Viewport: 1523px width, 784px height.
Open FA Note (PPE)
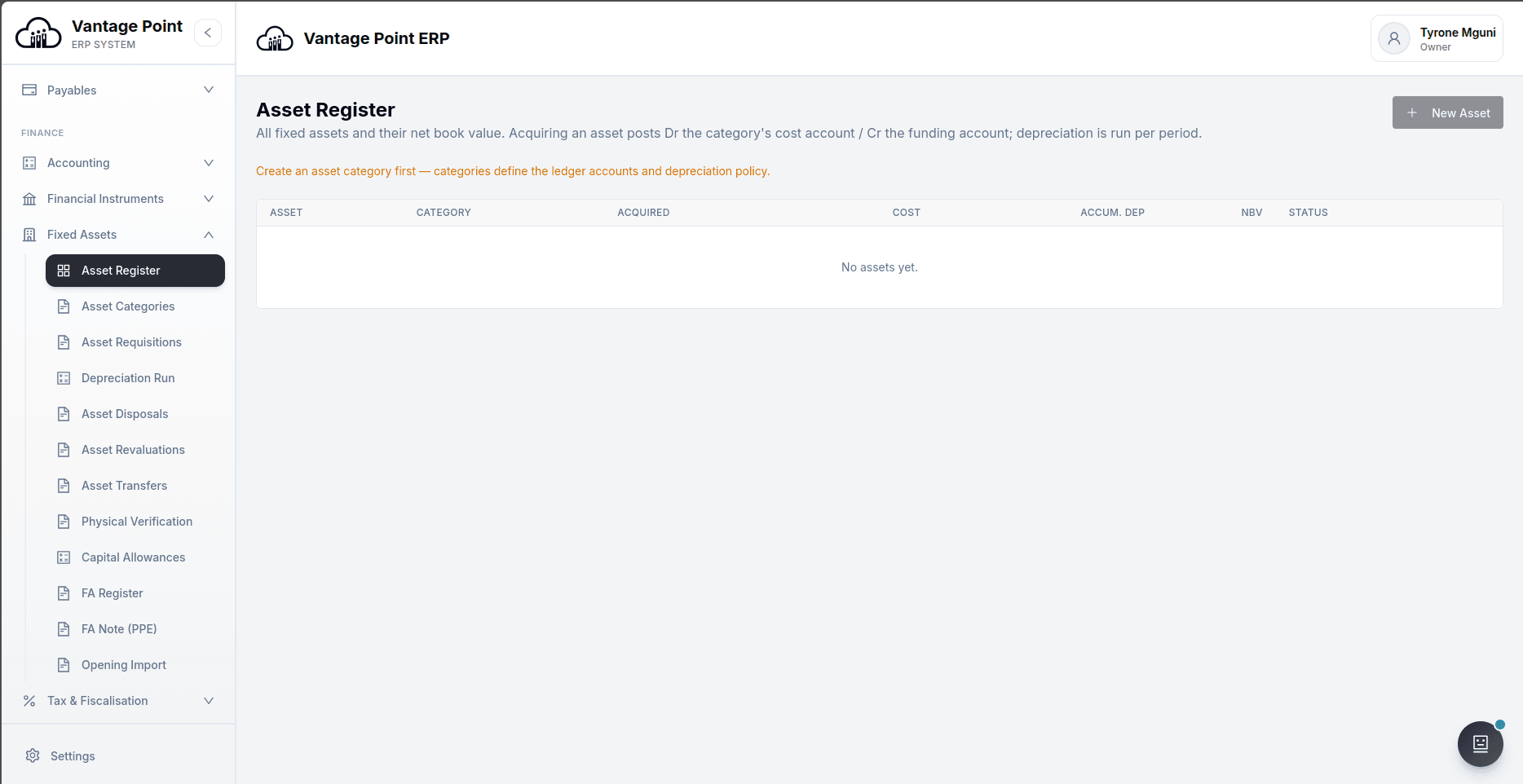coord(135,629)
